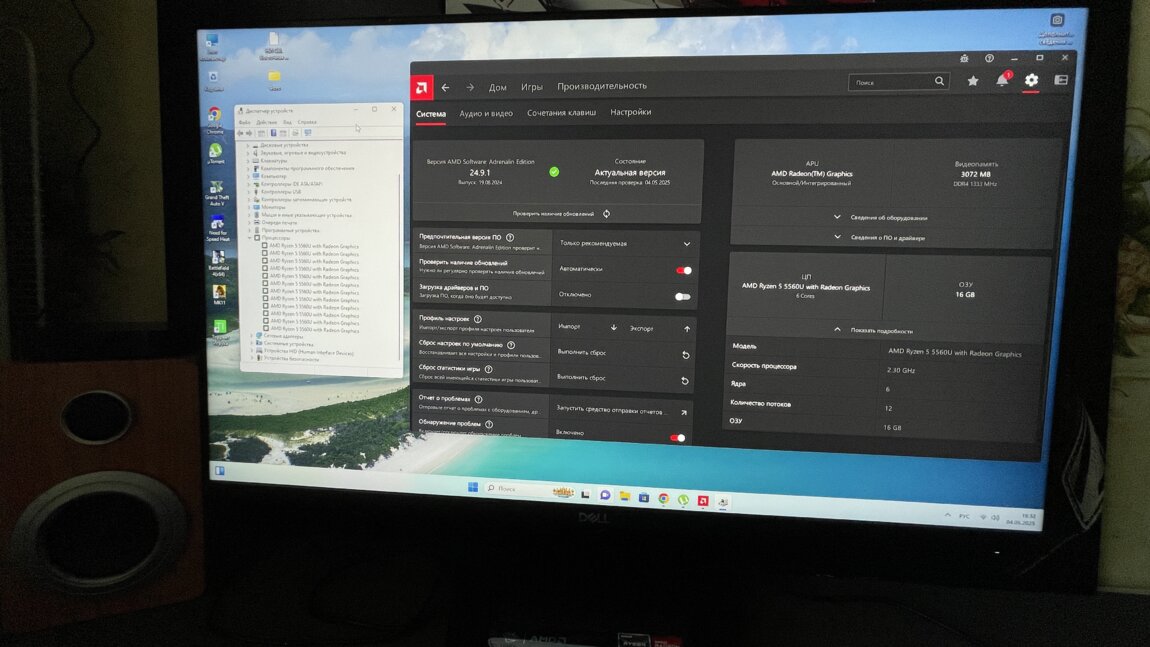Expand Сведения об оборудовании section
Screen dimensions: 1150x647
880,217
